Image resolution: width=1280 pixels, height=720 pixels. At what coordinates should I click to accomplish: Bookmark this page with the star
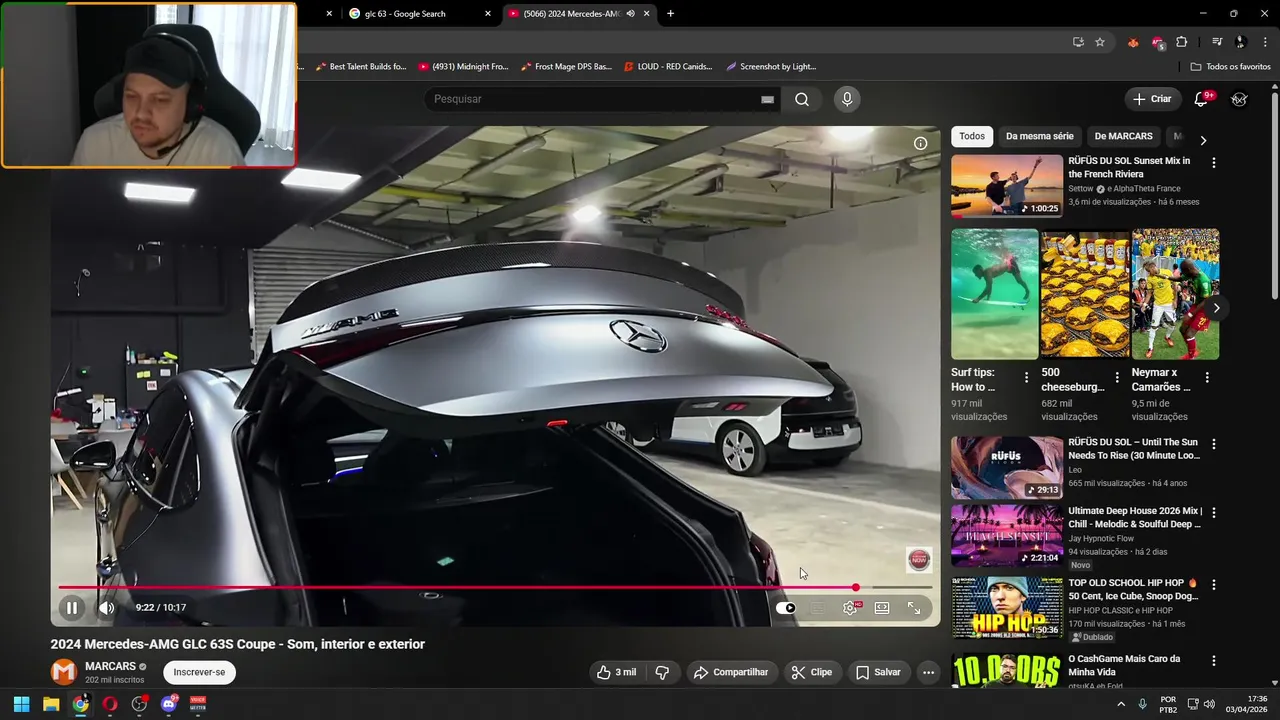1100,42
